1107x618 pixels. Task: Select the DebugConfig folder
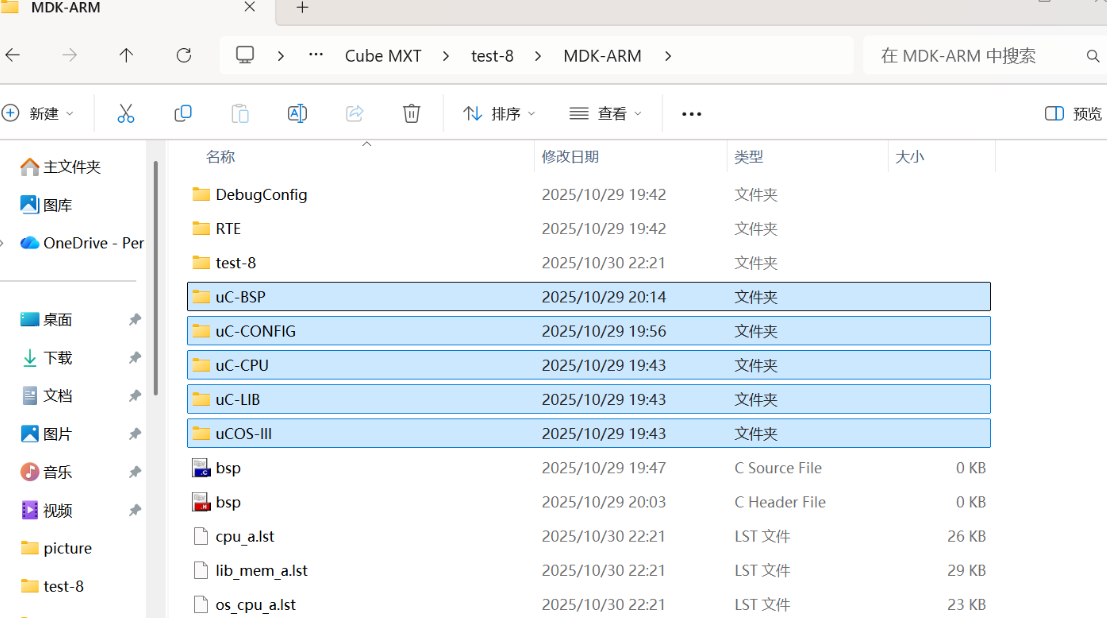(x=589, y=194)
